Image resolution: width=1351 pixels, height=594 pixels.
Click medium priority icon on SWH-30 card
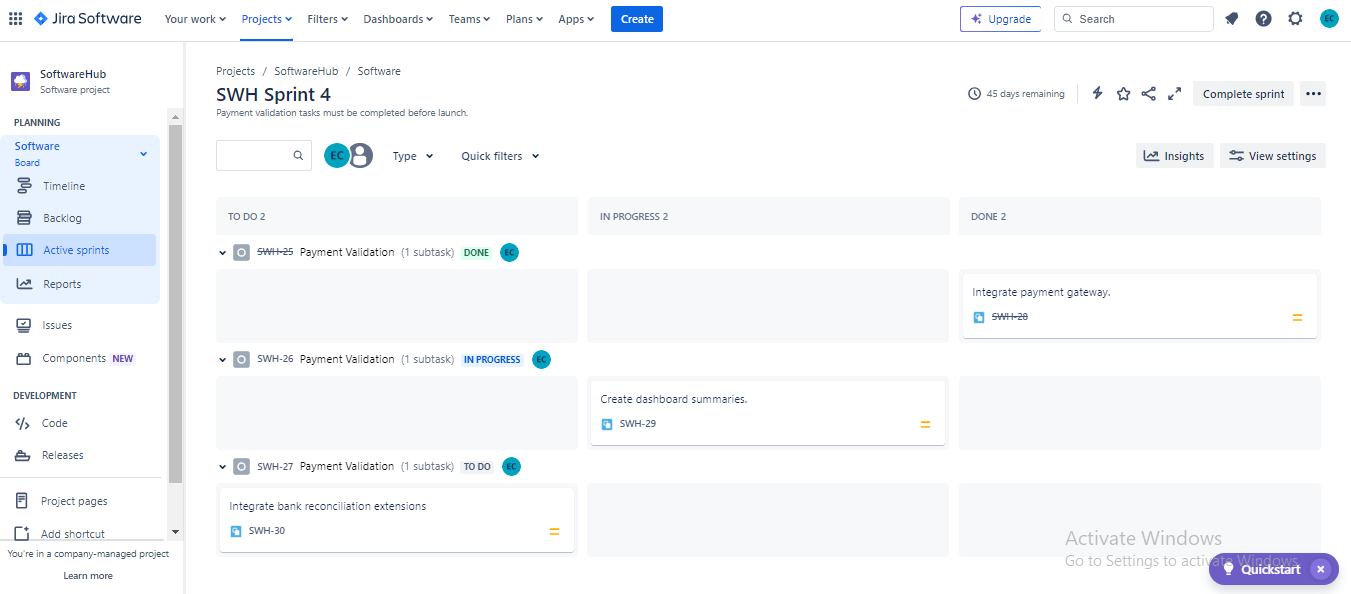tap(554, 531)
